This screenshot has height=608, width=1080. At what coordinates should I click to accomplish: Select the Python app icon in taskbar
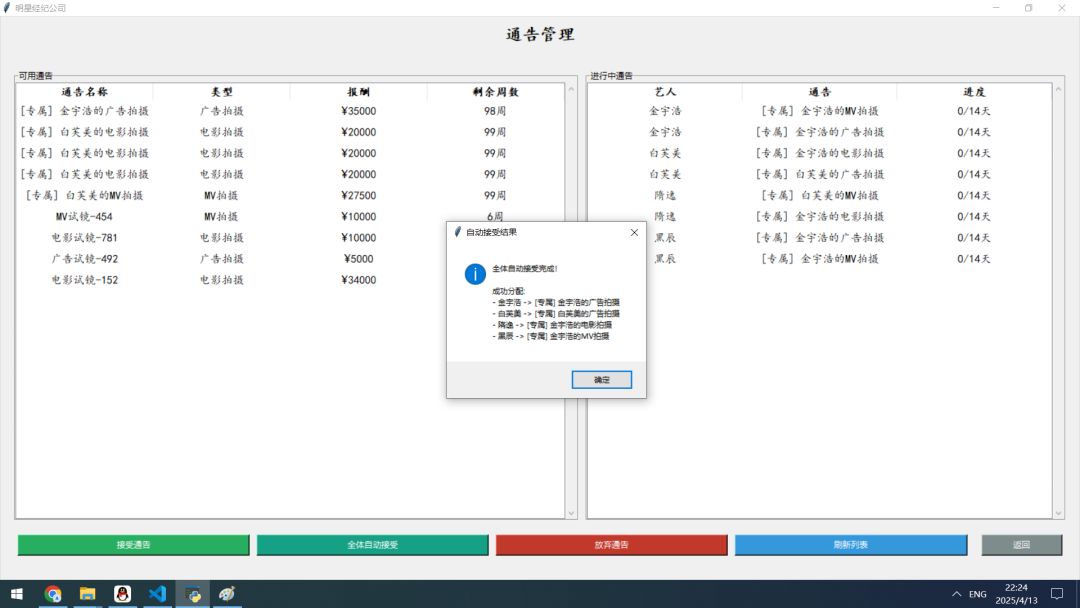[x=192, y=594]
